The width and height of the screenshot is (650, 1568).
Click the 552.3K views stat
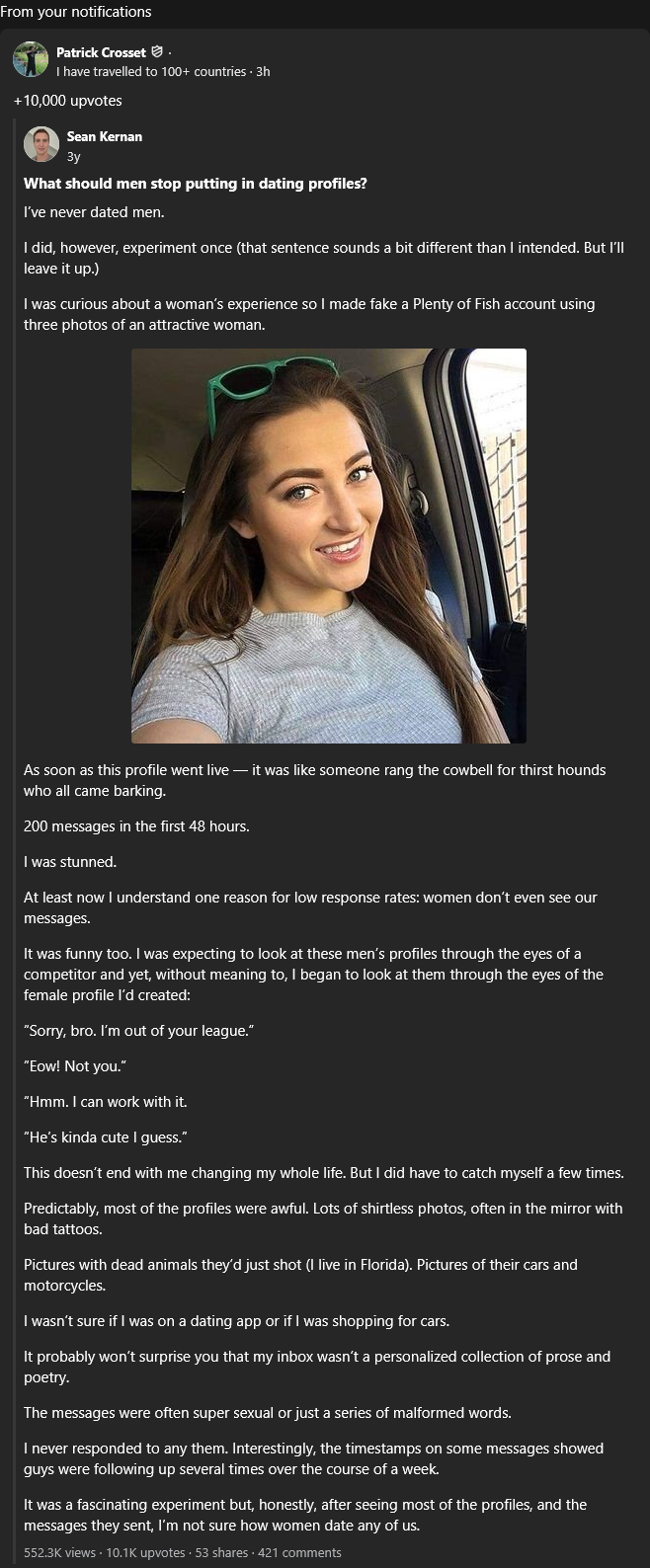pyautogui.click(x=60, y=1552)
